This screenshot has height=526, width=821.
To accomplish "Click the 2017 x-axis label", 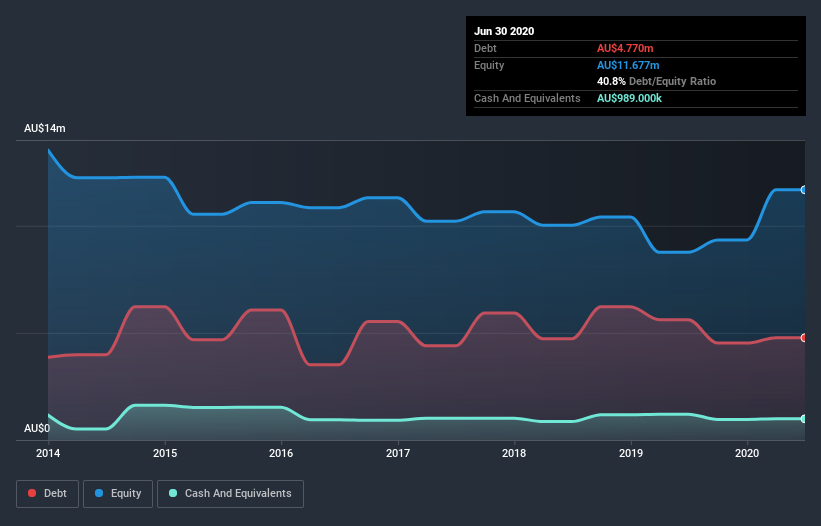I will [398, 453].
